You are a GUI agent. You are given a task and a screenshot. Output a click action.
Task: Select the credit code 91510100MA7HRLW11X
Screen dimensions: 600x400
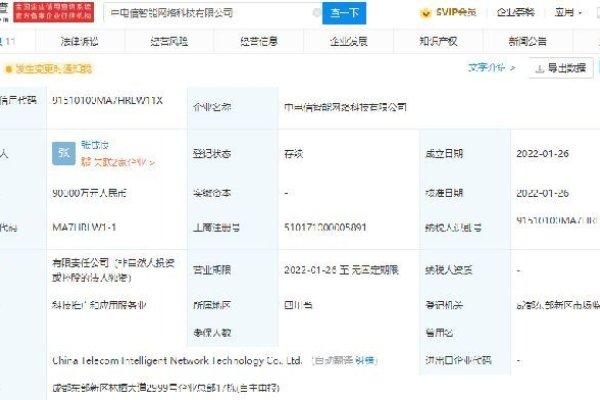point(108,101)
